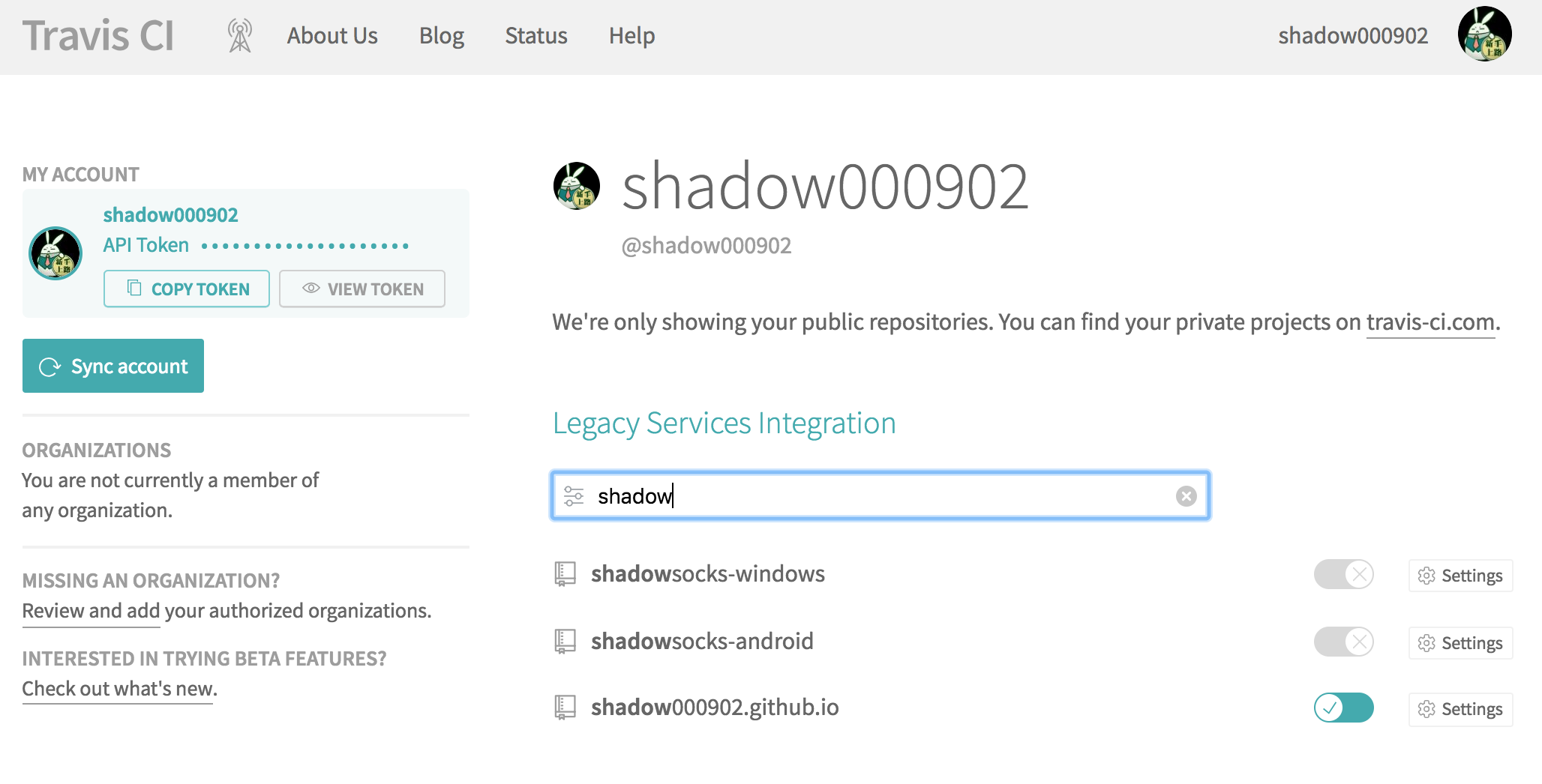This screenshot has width=1542, height=784.
Task: Open Settings for shadowsocks-windows
Action: click(x=1460, y=576)
